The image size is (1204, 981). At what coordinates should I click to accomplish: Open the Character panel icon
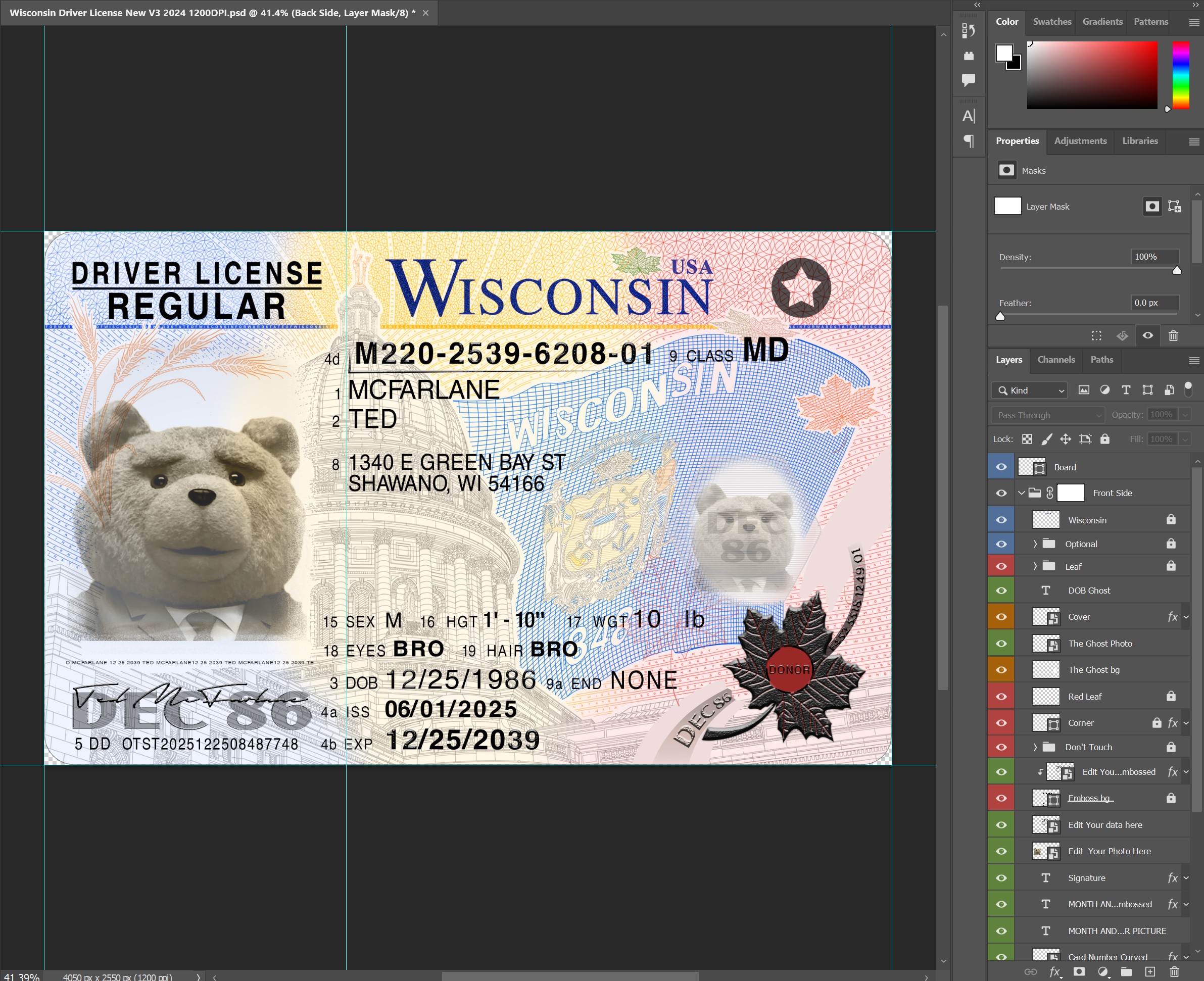coord(968,116)
